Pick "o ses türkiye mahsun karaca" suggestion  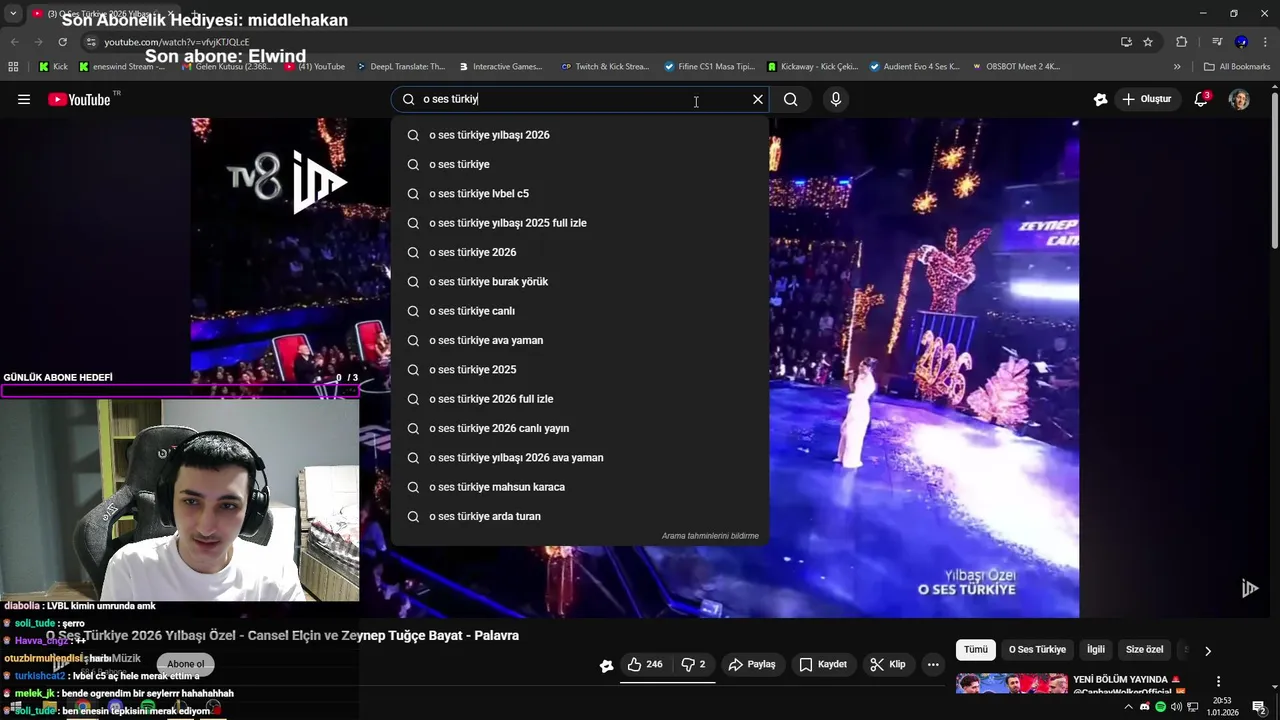pos(580,487)
